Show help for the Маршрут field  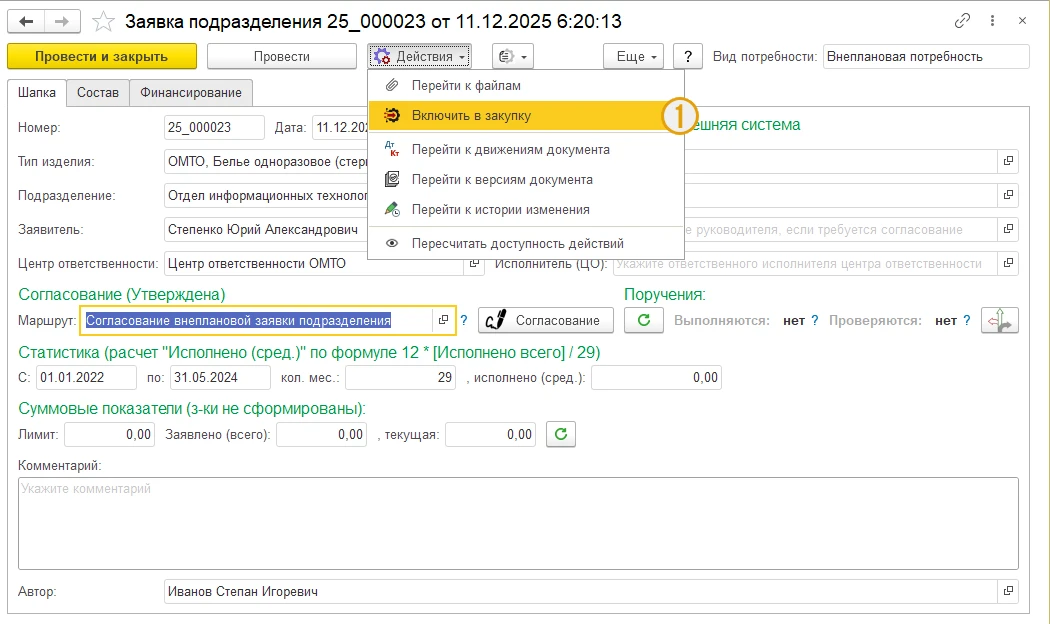click(463, 321)
